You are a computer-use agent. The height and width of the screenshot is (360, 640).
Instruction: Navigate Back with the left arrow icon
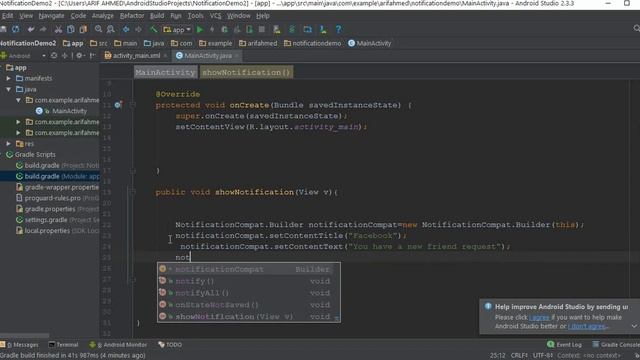coord(126,29)
